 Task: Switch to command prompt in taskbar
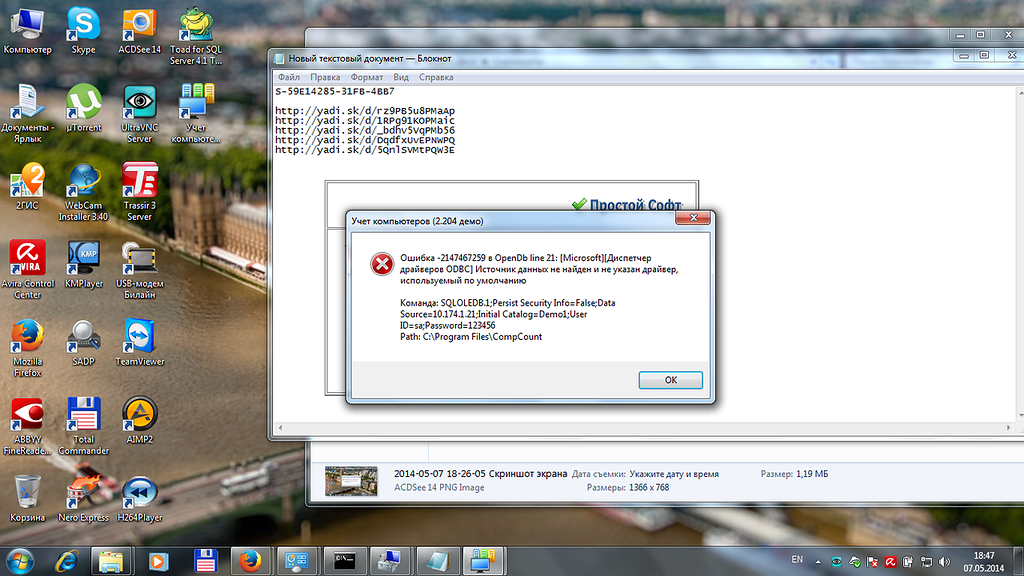tap(343, 559)
